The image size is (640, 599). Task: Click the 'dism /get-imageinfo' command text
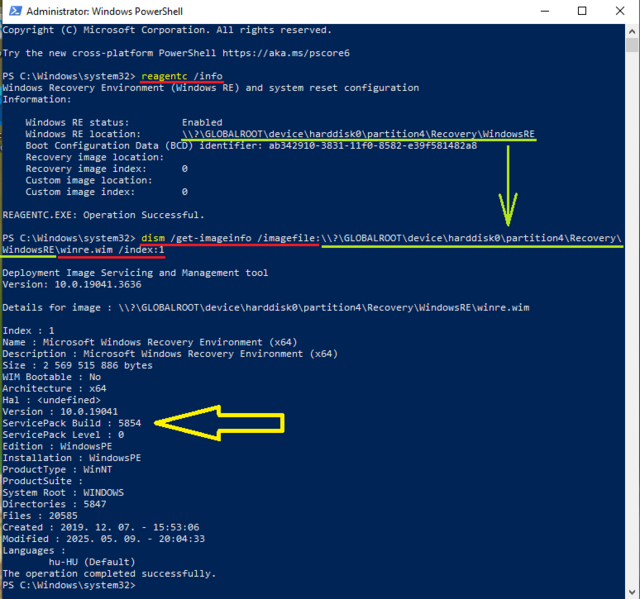click(196, 238)
